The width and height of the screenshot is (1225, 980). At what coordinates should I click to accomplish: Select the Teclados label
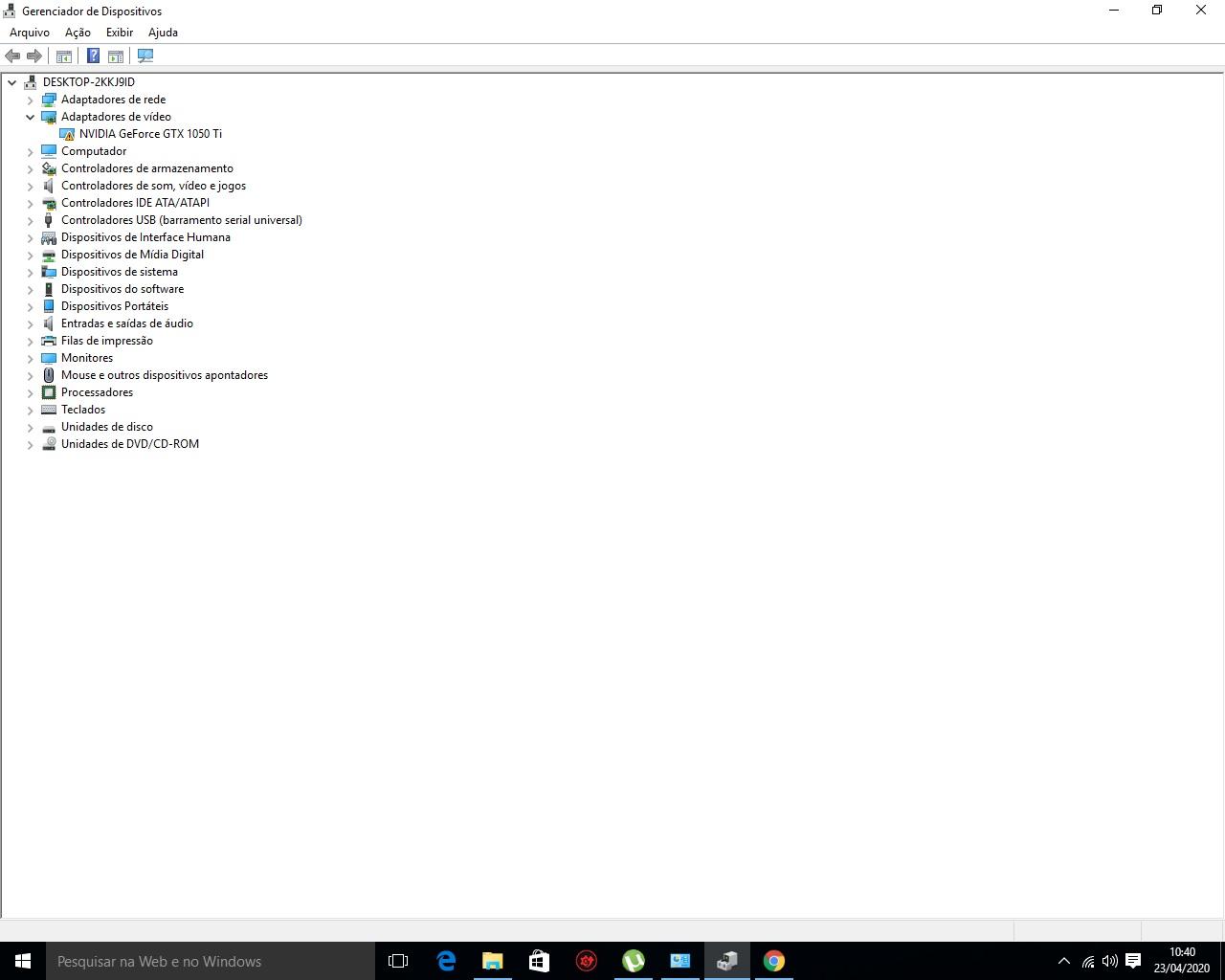83,410
